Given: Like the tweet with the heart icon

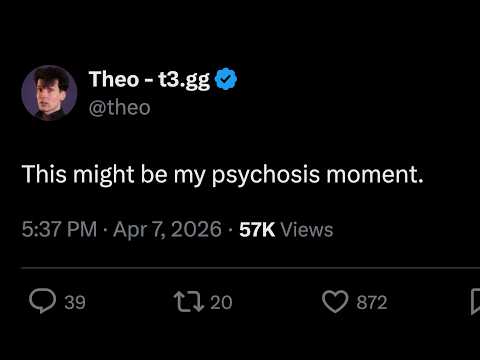Looking at the screenshot, I should [x=335, y=301].
